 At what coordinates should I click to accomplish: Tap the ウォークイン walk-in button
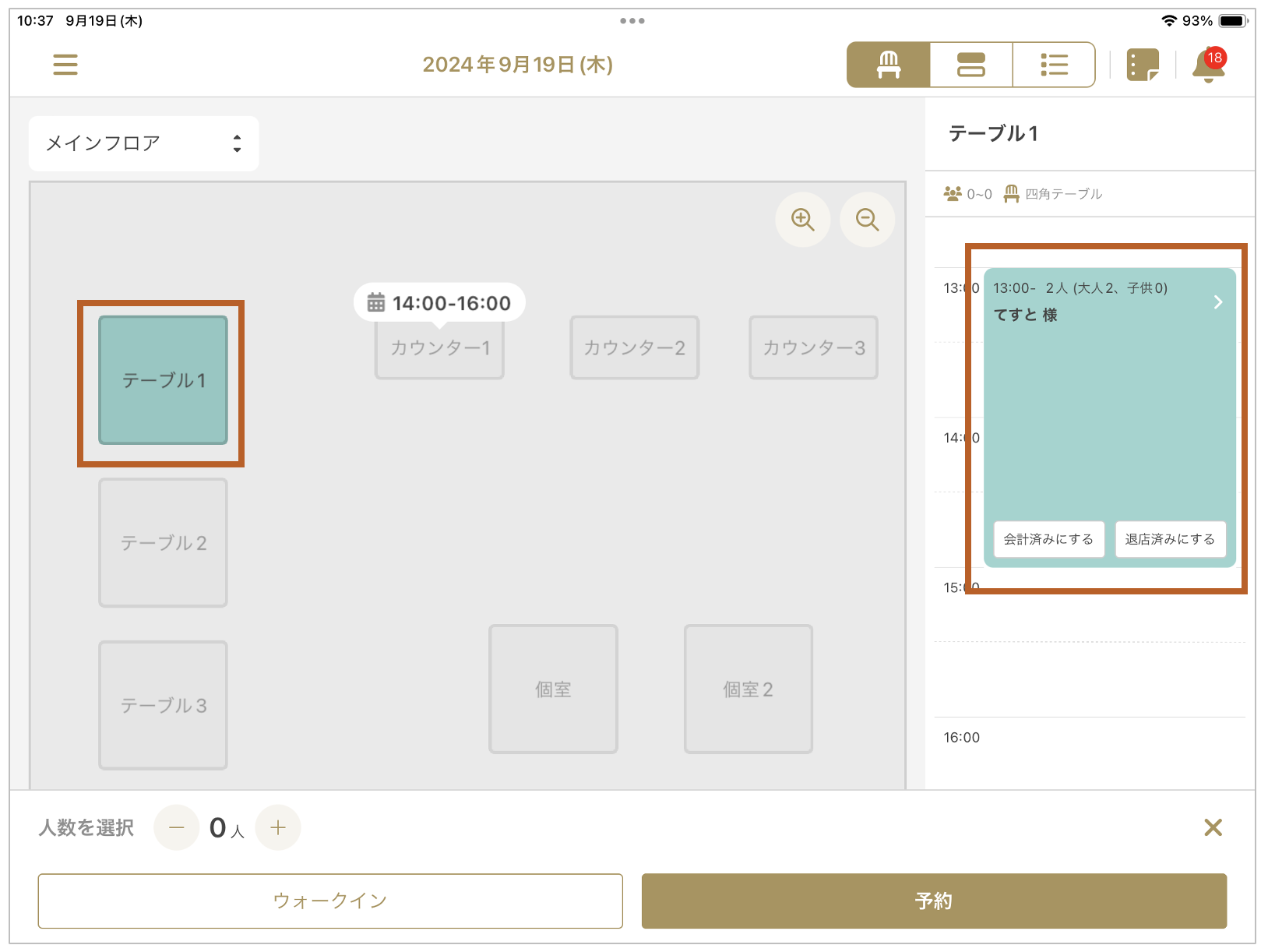point(330,901)
